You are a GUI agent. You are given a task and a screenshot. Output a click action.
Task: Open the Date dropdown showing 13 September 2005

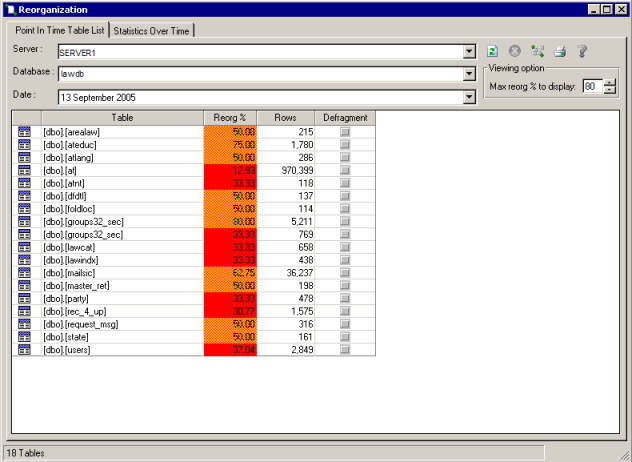pyautogui.click(x=469, y=97)
